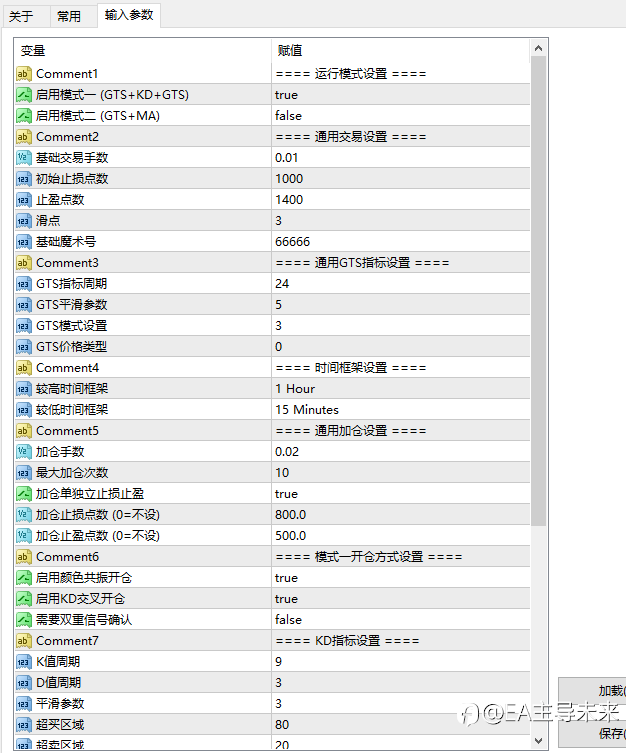626x753 pixels.
Task: Toggle 需要双重信号确认 false value
Action: (401, 620)
